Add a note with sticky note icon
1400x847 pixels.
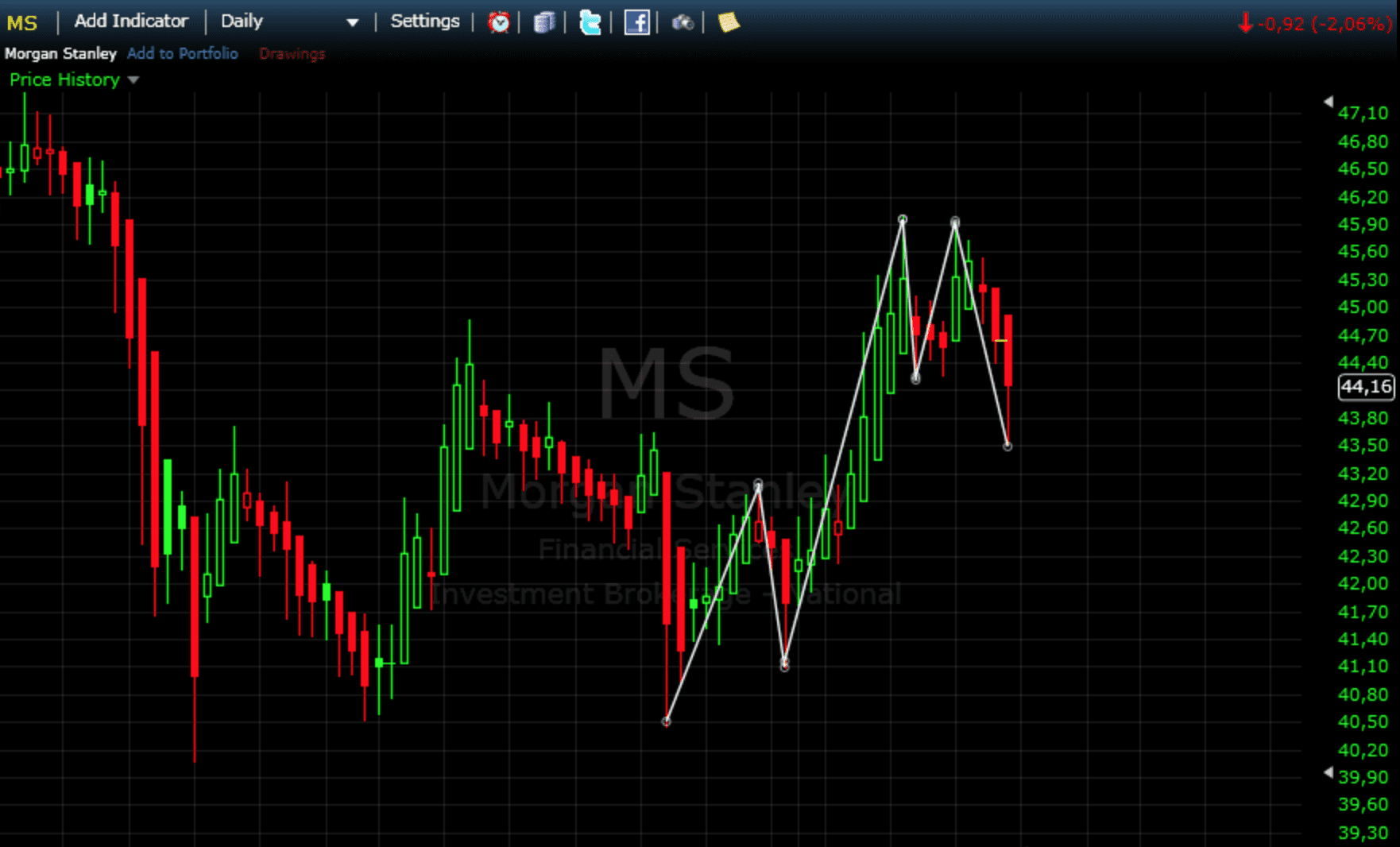729,22
